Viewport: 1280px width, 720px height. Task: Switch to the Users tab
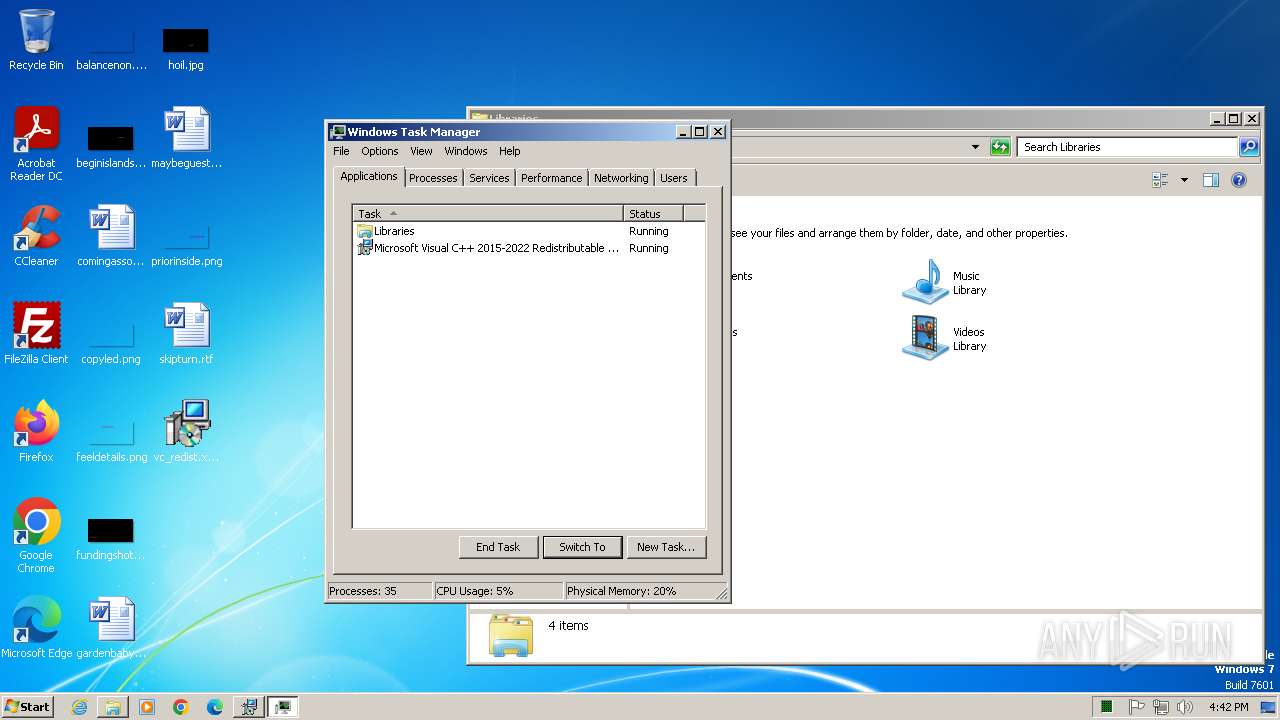click(674, 178)
